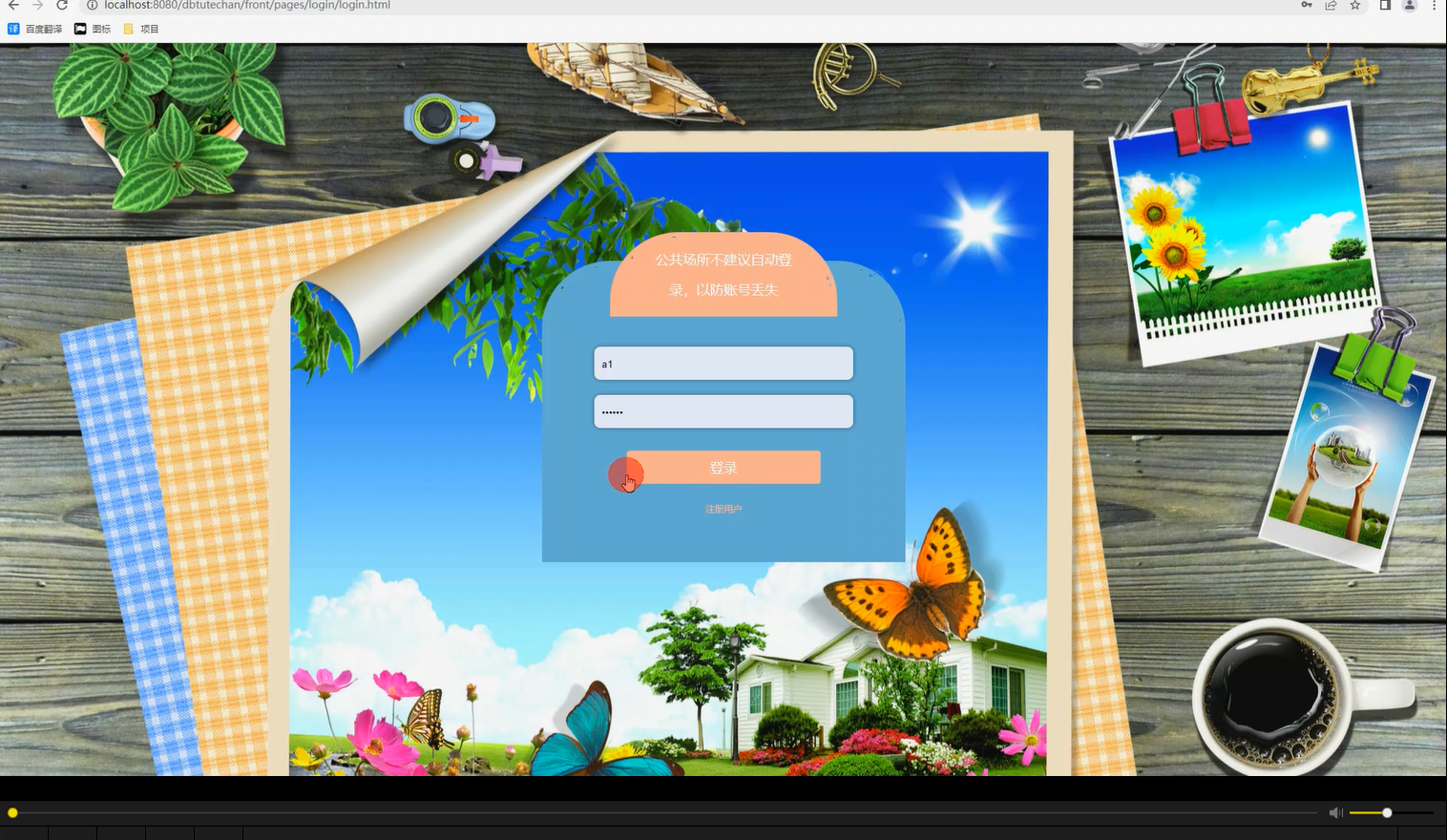Click the username field containing a1
1447x840 pixels.
point(723,364)
